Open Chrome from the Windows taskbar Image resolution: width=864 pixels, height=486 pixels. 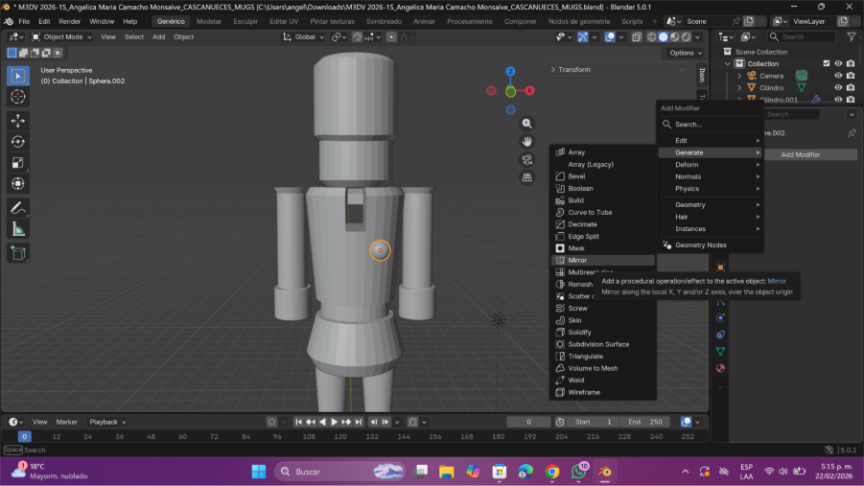point(553,472)
